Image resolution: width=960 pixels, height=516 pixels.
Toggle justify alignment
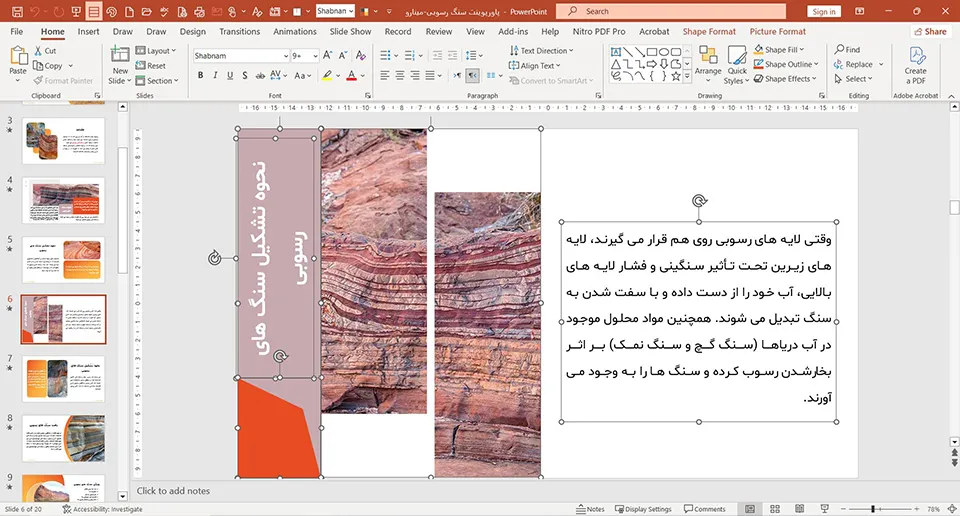pos(430,75)
